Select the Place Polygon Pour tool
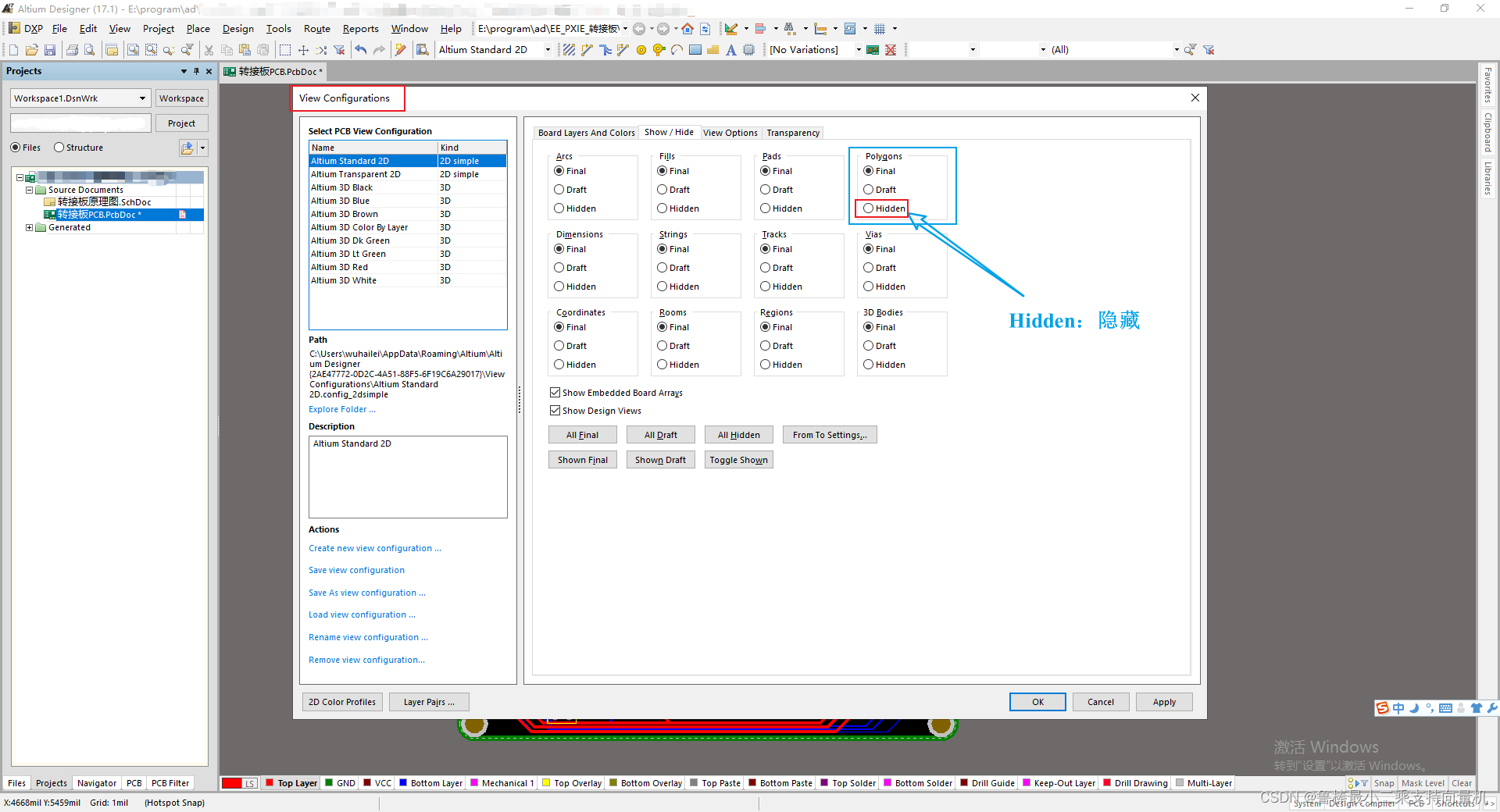This screenshot has height=812, width=1500. (x=712, y=50)
